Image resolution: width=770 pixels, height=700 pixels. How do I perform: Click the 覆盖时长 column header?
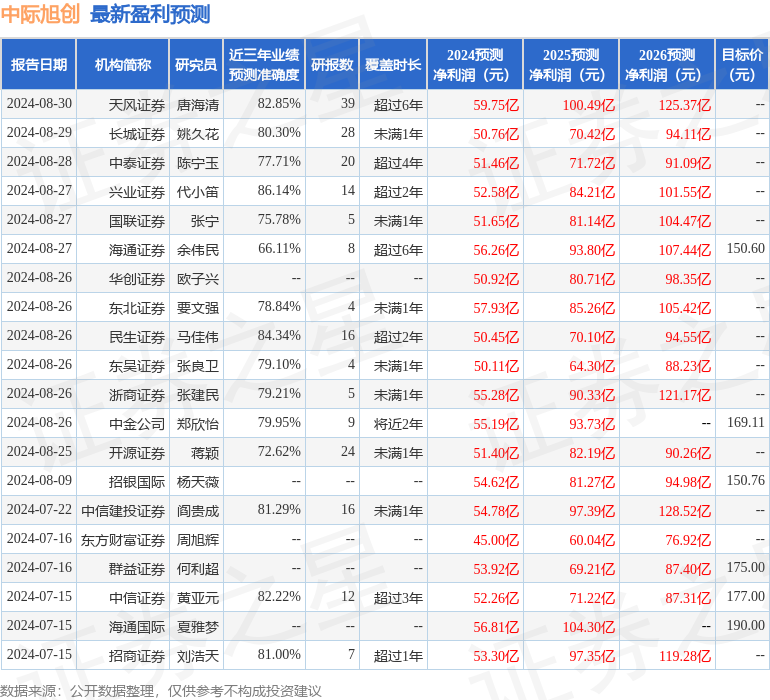point(393,65)
